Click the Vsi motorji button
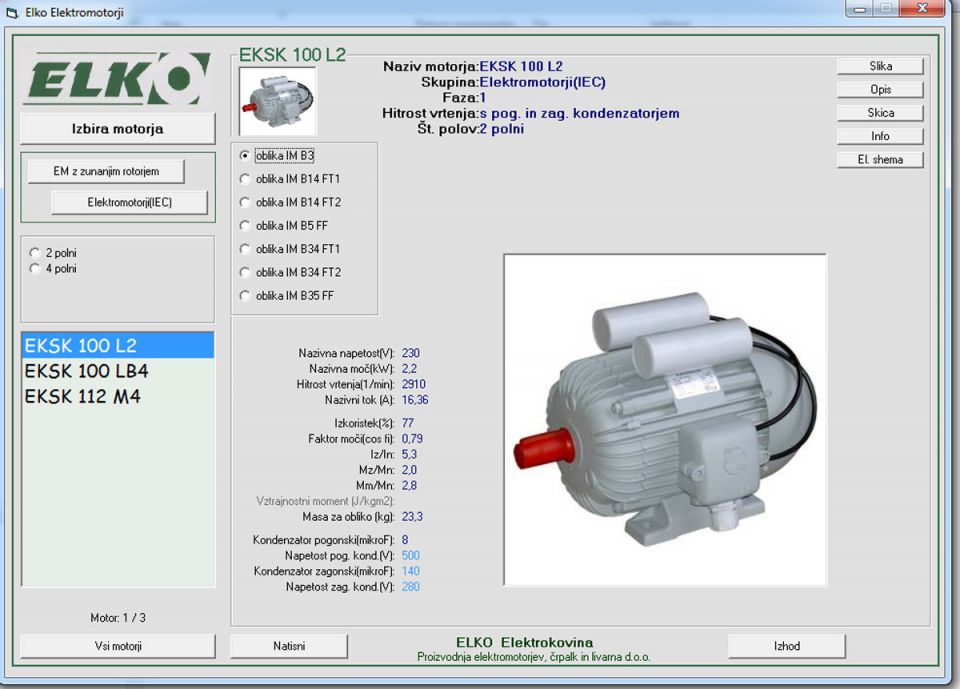This screenshot has height=689, width=960. pyautogui.click(x=118, y=646)
